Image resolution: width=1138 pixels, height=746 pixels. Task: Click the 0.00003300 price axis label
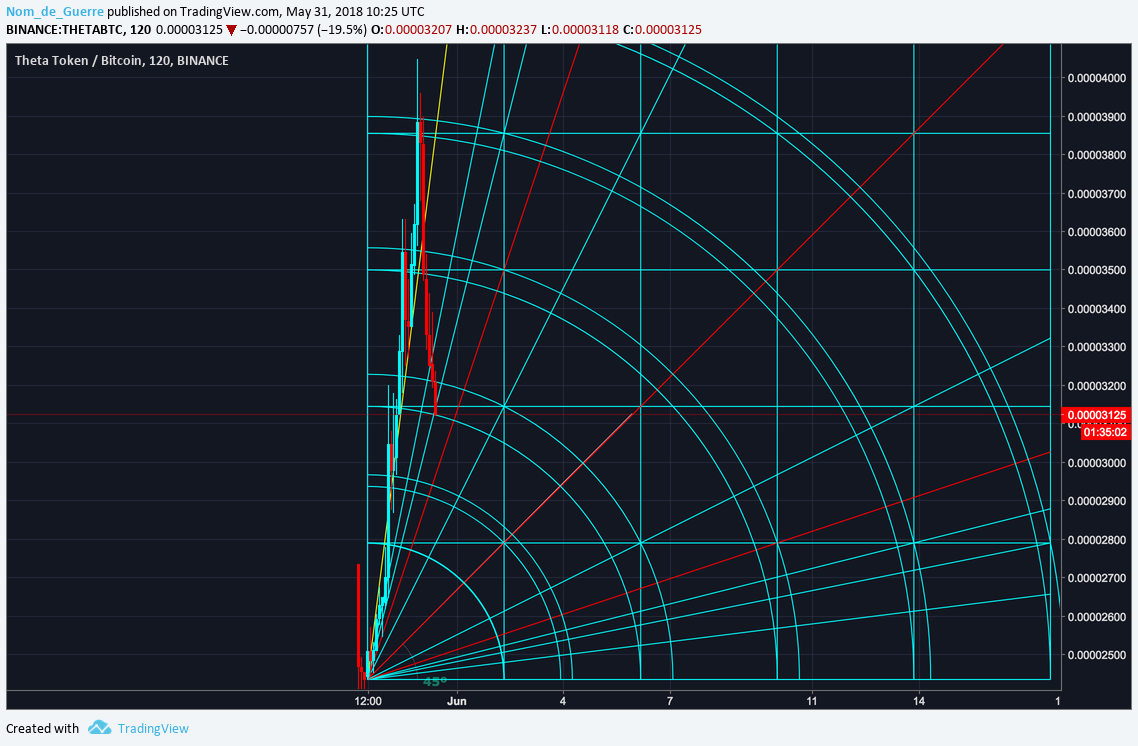coord(1097,347)
